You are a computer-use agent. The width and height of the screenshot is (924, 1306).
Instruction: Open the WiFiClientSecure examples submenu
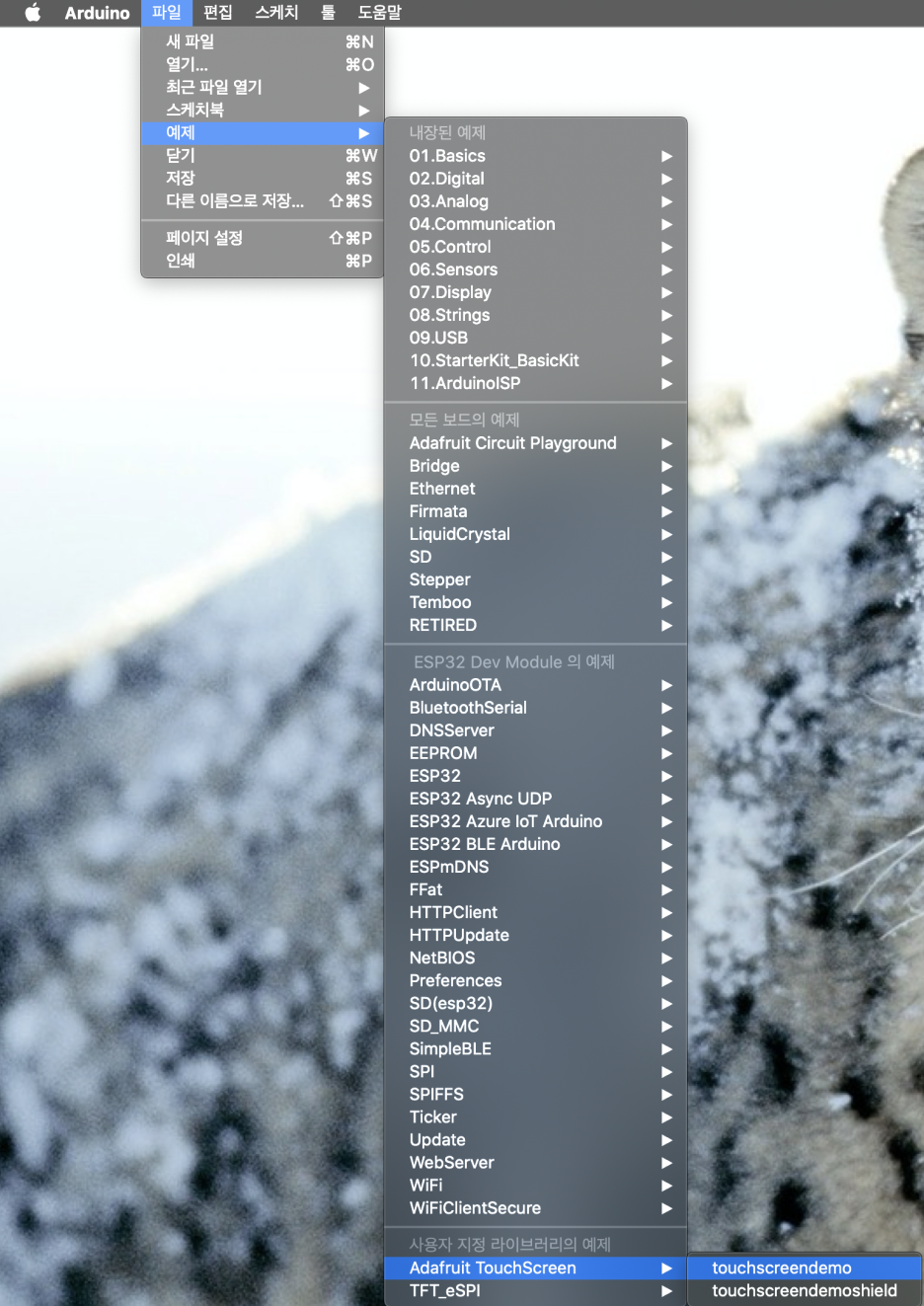(x=536, y=1207)
